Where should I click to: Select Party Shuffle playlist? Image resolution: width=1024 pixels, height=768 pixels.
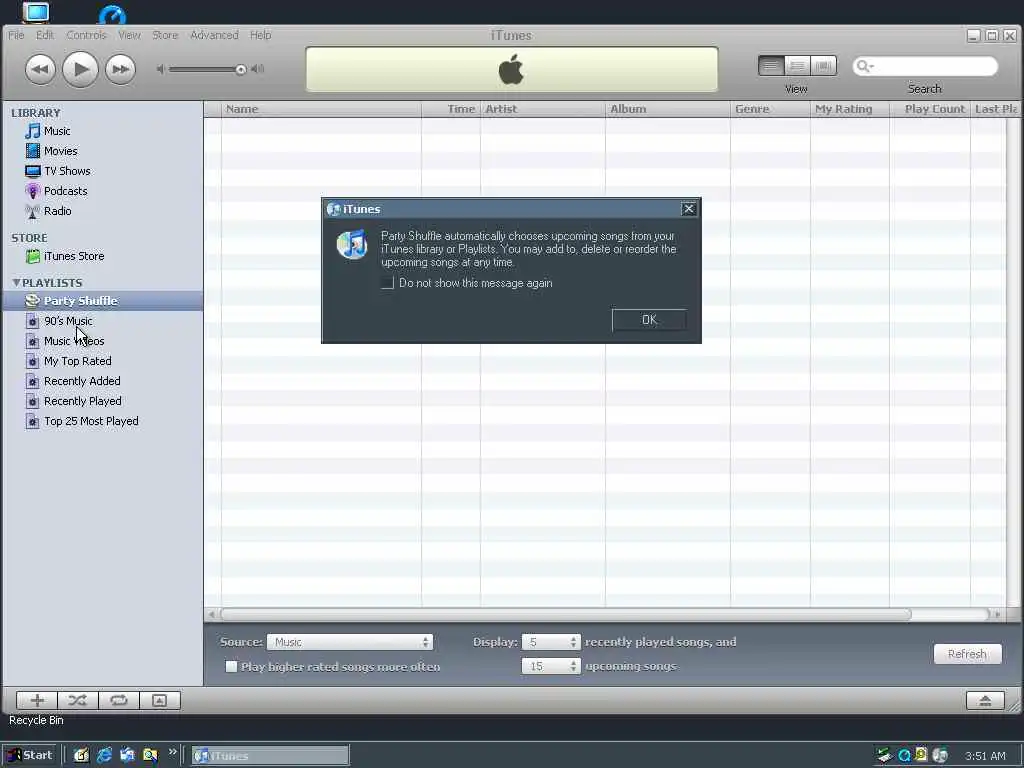103,301
